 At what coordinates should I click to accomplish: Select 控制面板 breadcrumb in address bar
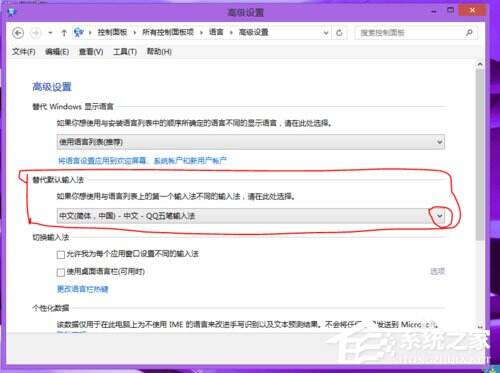(x=112, y=32)
